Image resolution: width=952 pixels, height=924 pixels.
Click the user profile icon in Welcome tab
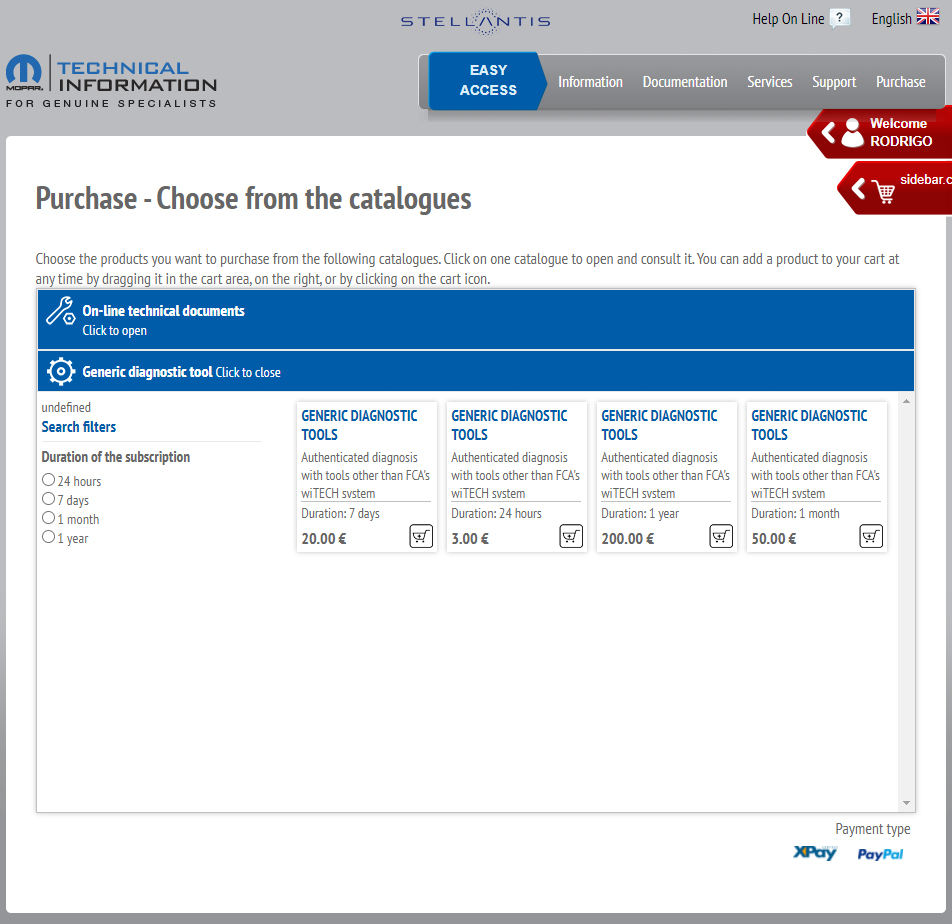[852, 132]
